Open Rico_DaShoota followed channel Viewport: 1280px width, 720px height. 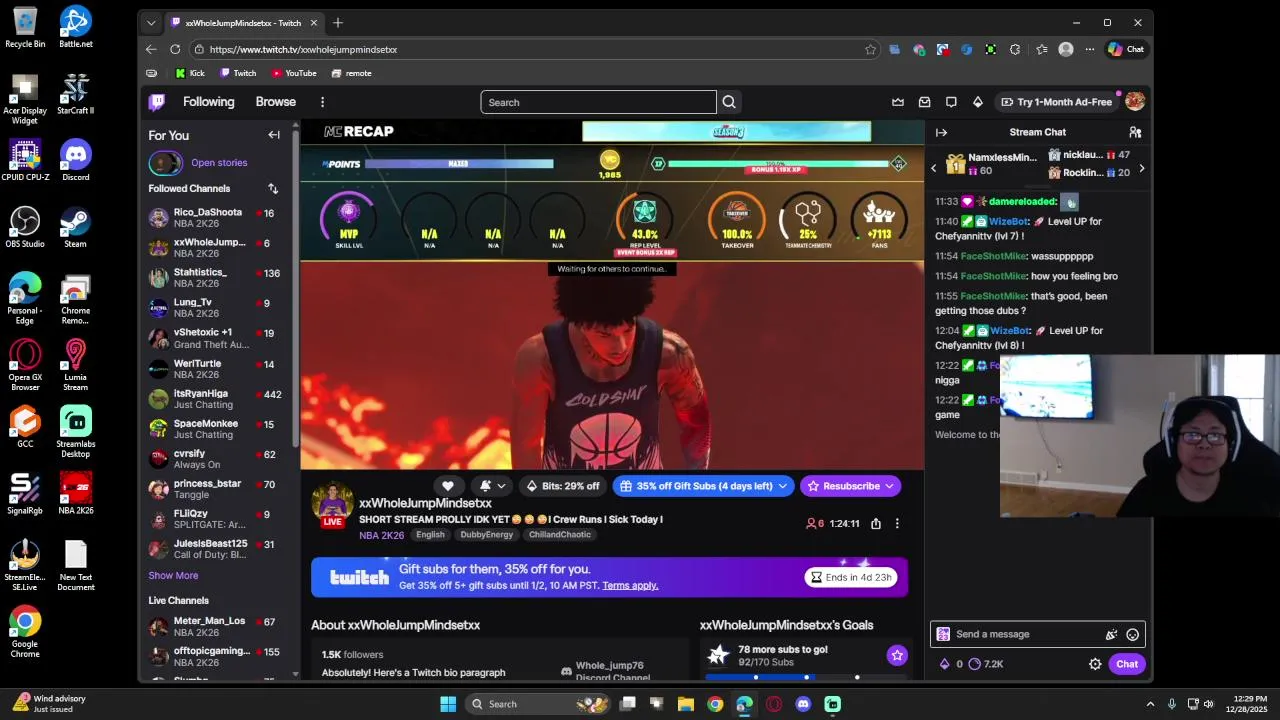pos(217,218)
